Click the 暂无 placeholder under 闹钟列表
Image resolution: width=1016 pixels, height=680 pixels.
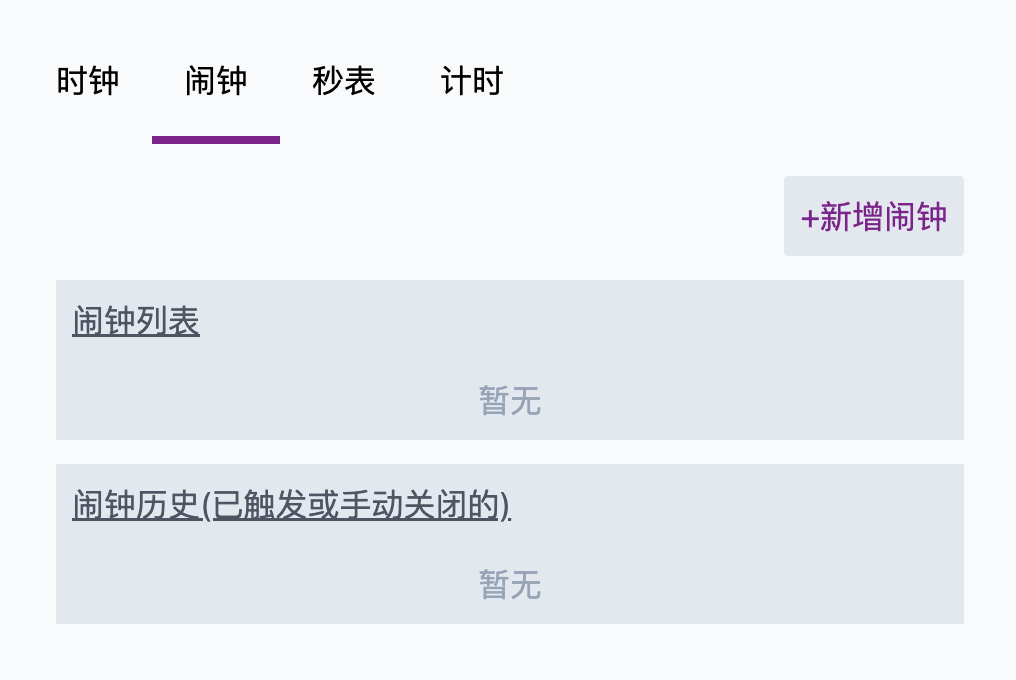point(510,401)
